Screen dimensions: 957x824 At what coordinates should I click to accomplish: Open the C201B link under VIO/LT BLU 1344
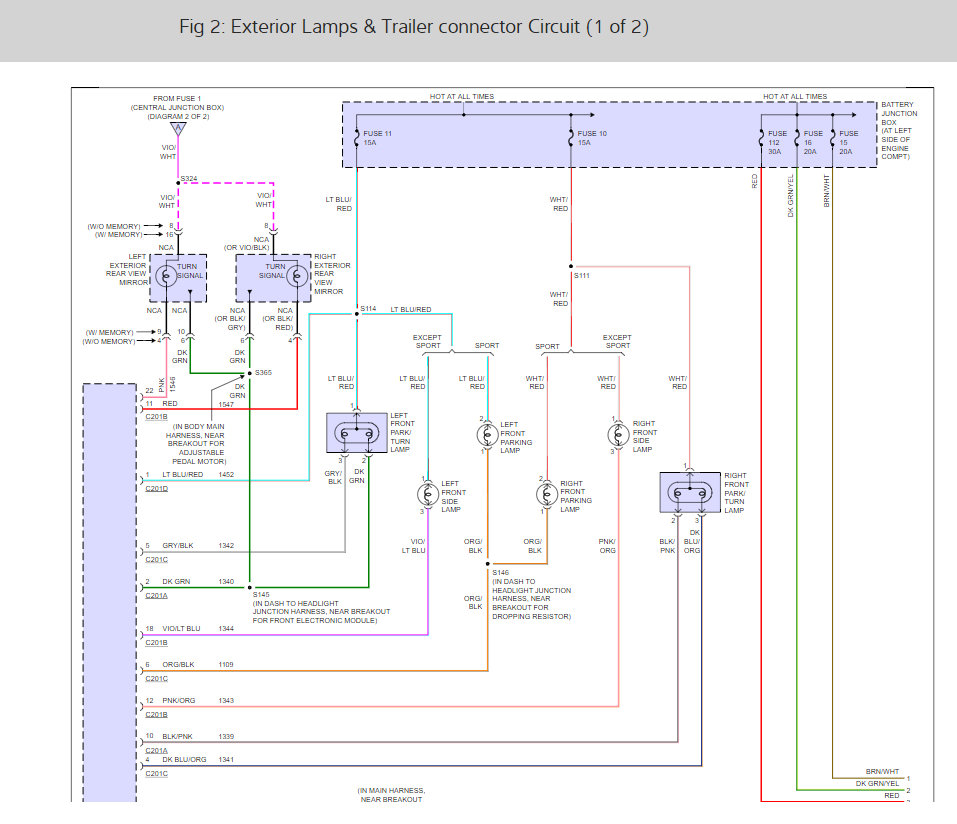pos(156,643)
